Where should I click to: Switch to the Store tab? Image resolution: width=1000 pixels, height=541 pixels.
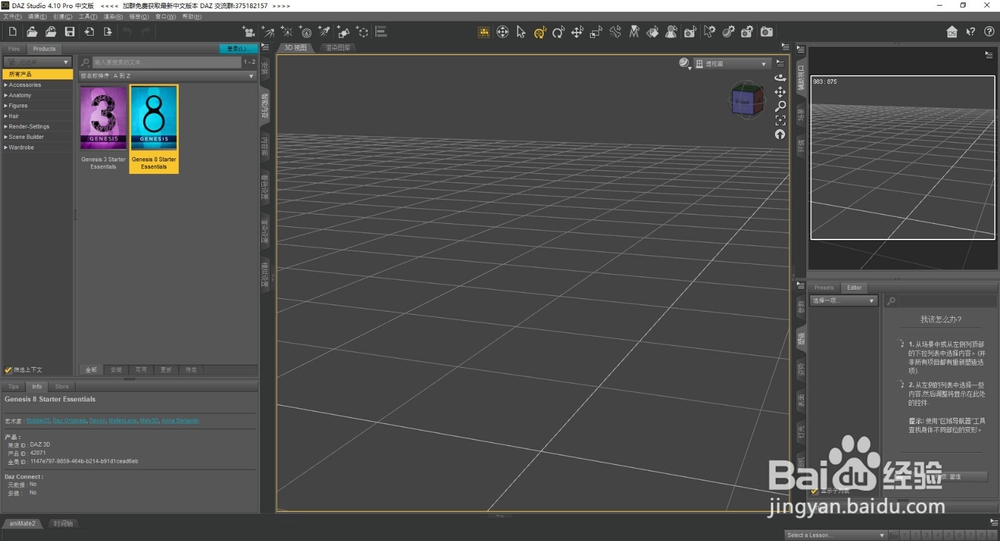[62, 387]
